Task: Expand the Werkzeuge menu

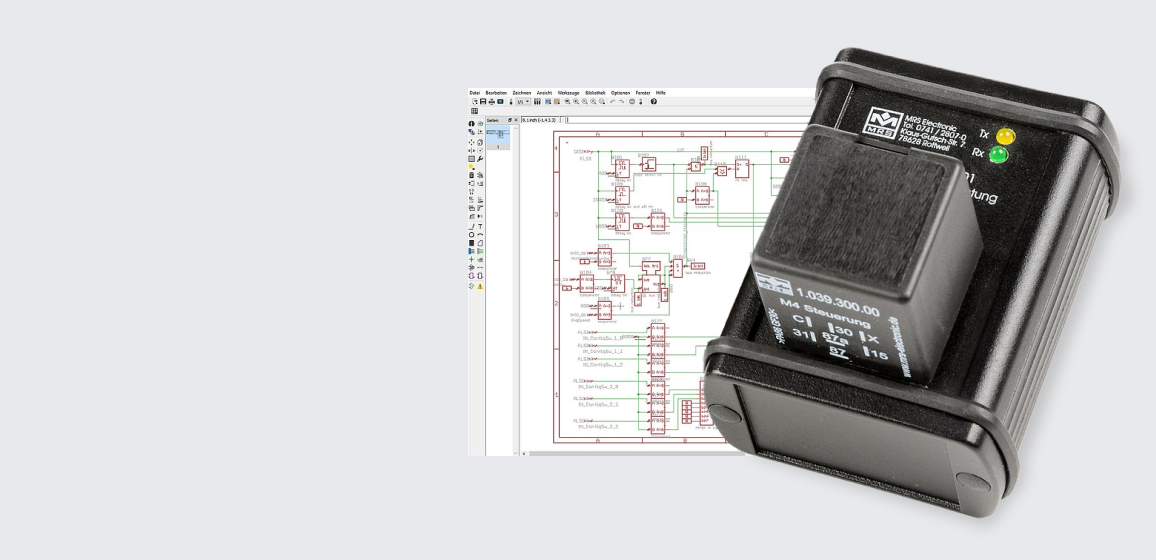Action: (x=568, y=92)
